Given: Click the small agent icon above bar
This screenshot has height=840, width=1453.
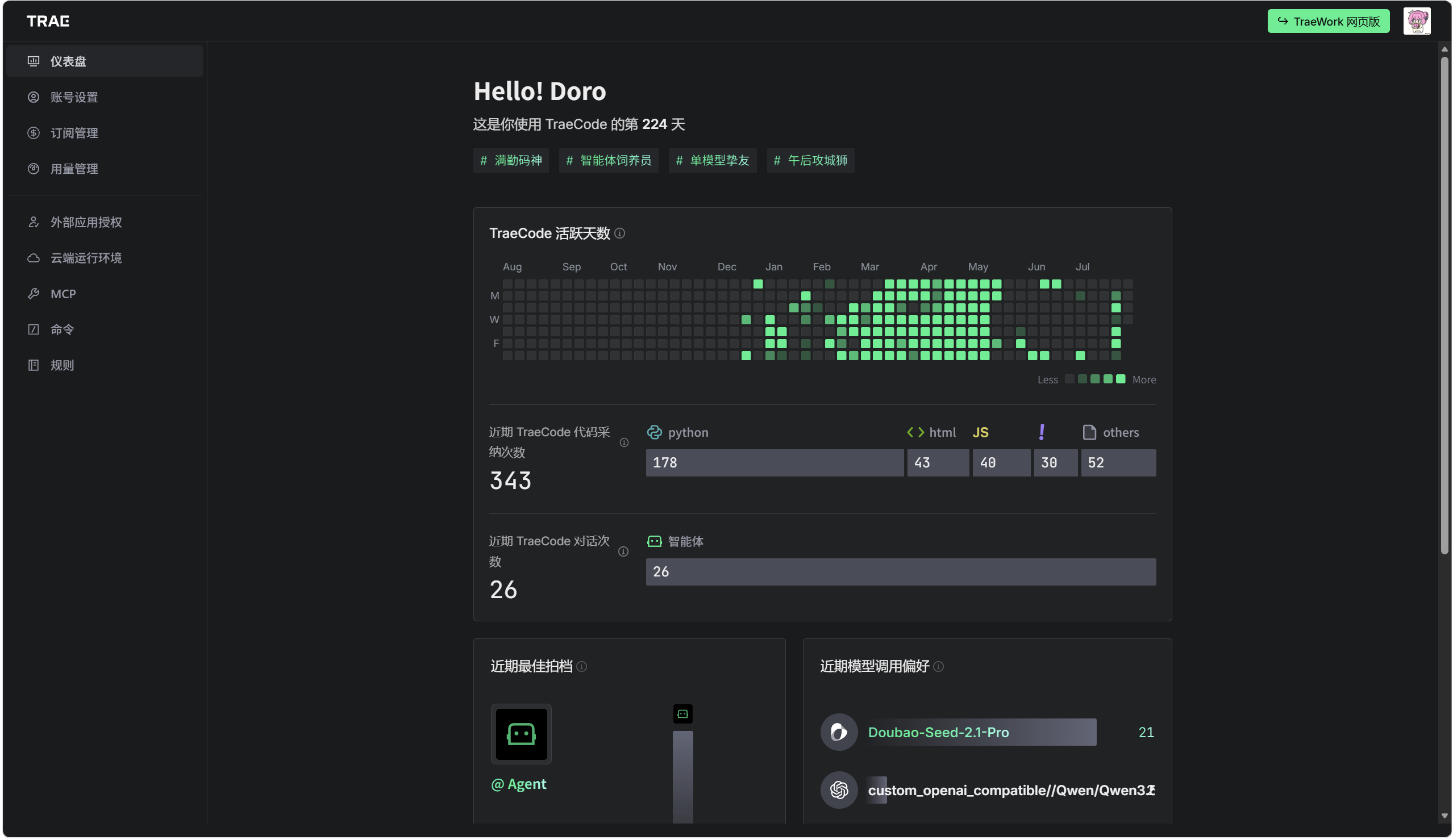Looking at the screenshot, I should point(682,714).
